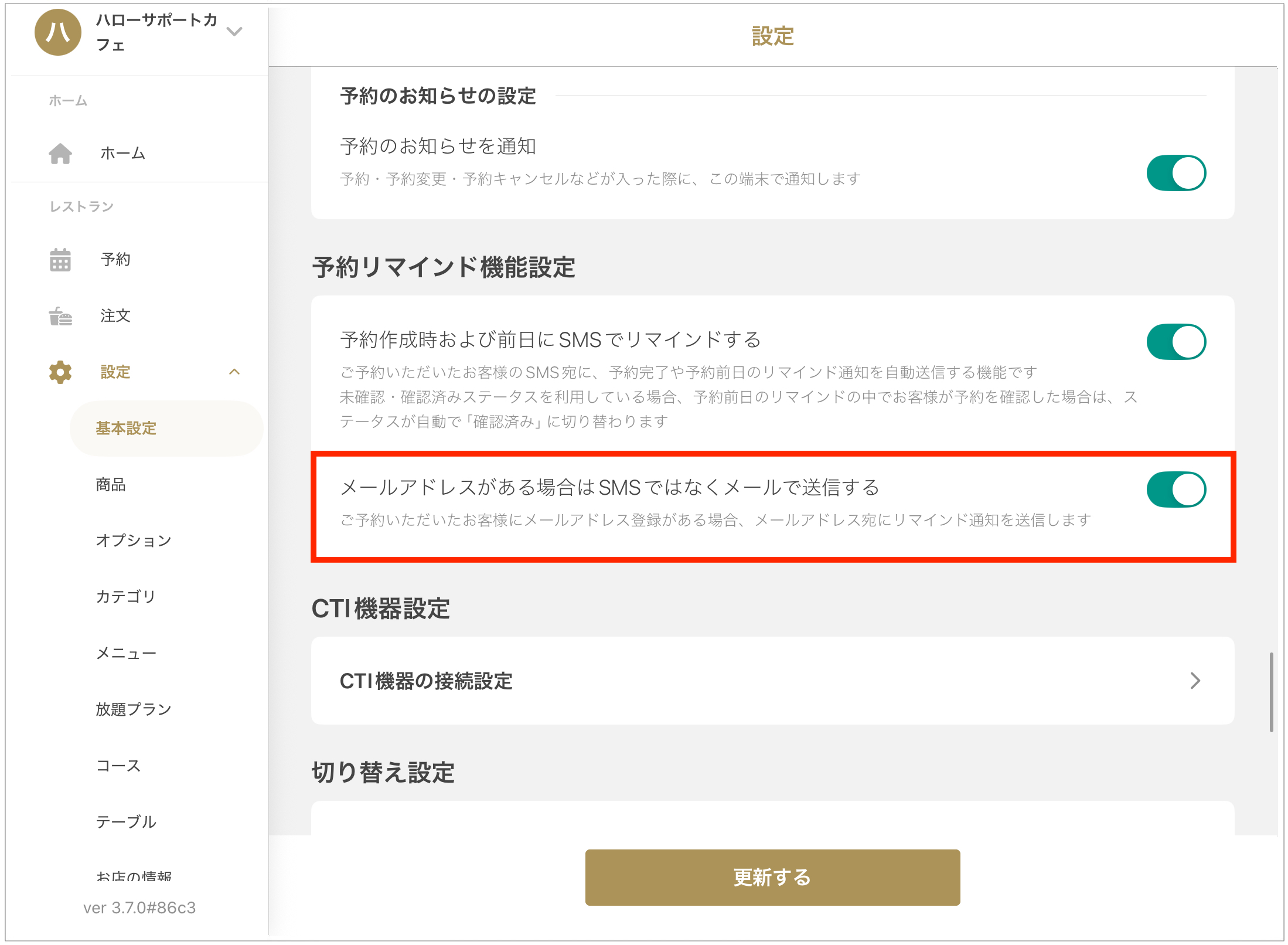Screen dimensions: 1288x945
Task: Open the 商品 submenu item
Action: 111,485
